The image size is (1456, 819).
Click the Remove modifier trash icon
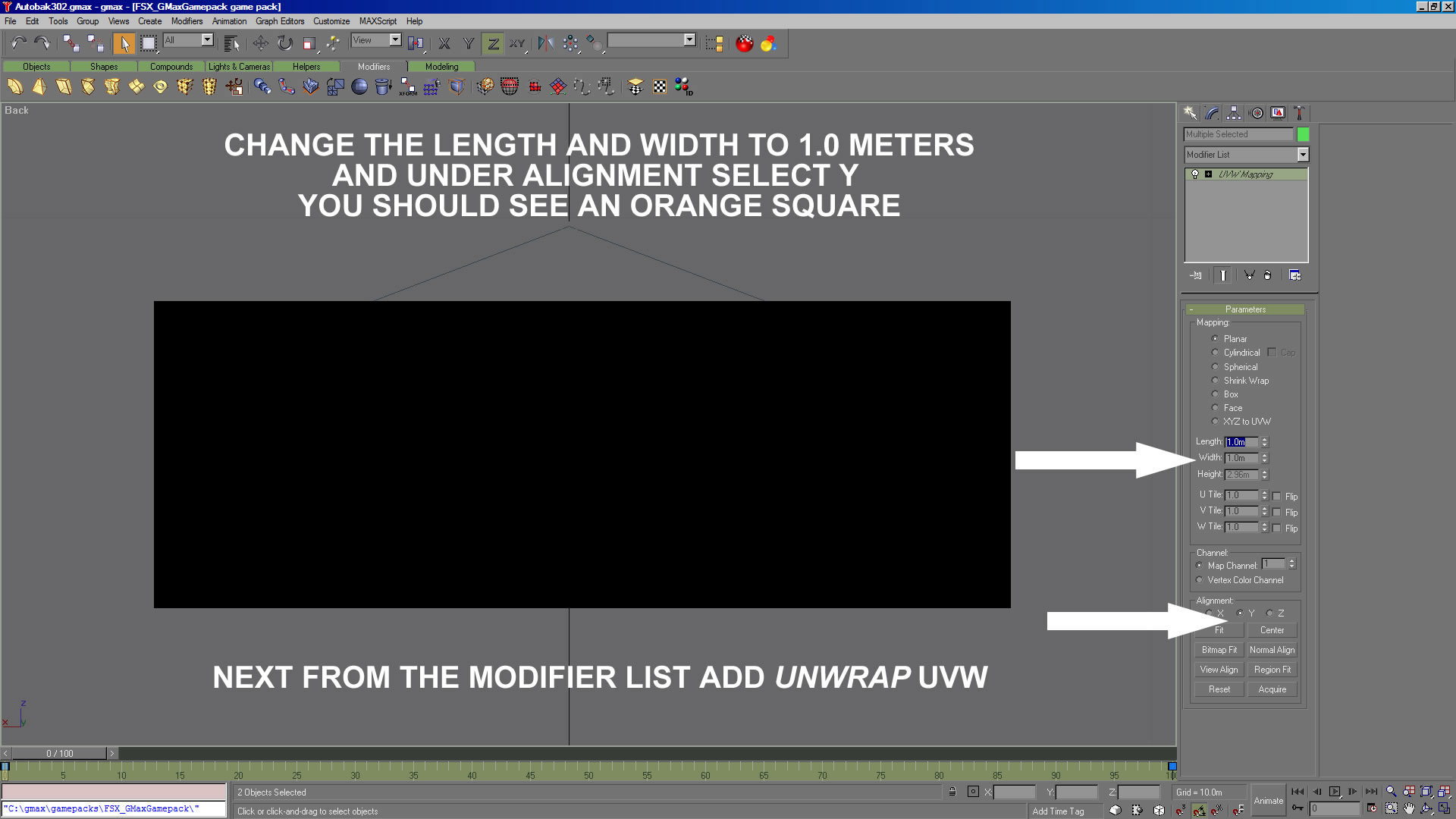coord(1267,275)
